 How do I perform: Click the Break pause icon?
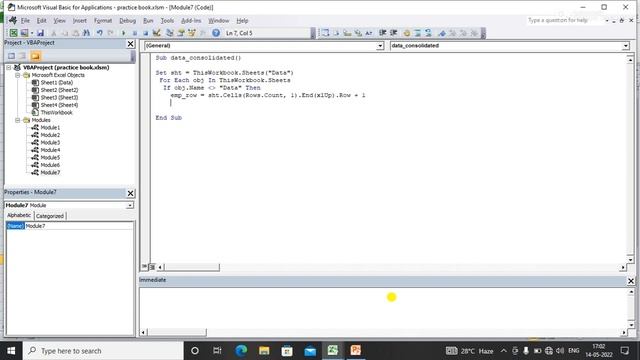(x=135, y=33)
